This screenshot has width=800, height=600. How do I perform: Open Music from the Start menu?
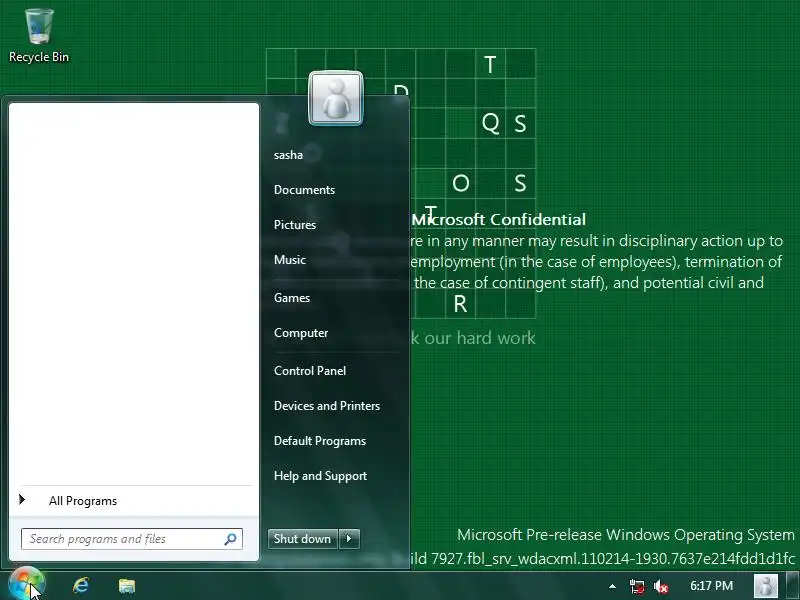(290, 260)
